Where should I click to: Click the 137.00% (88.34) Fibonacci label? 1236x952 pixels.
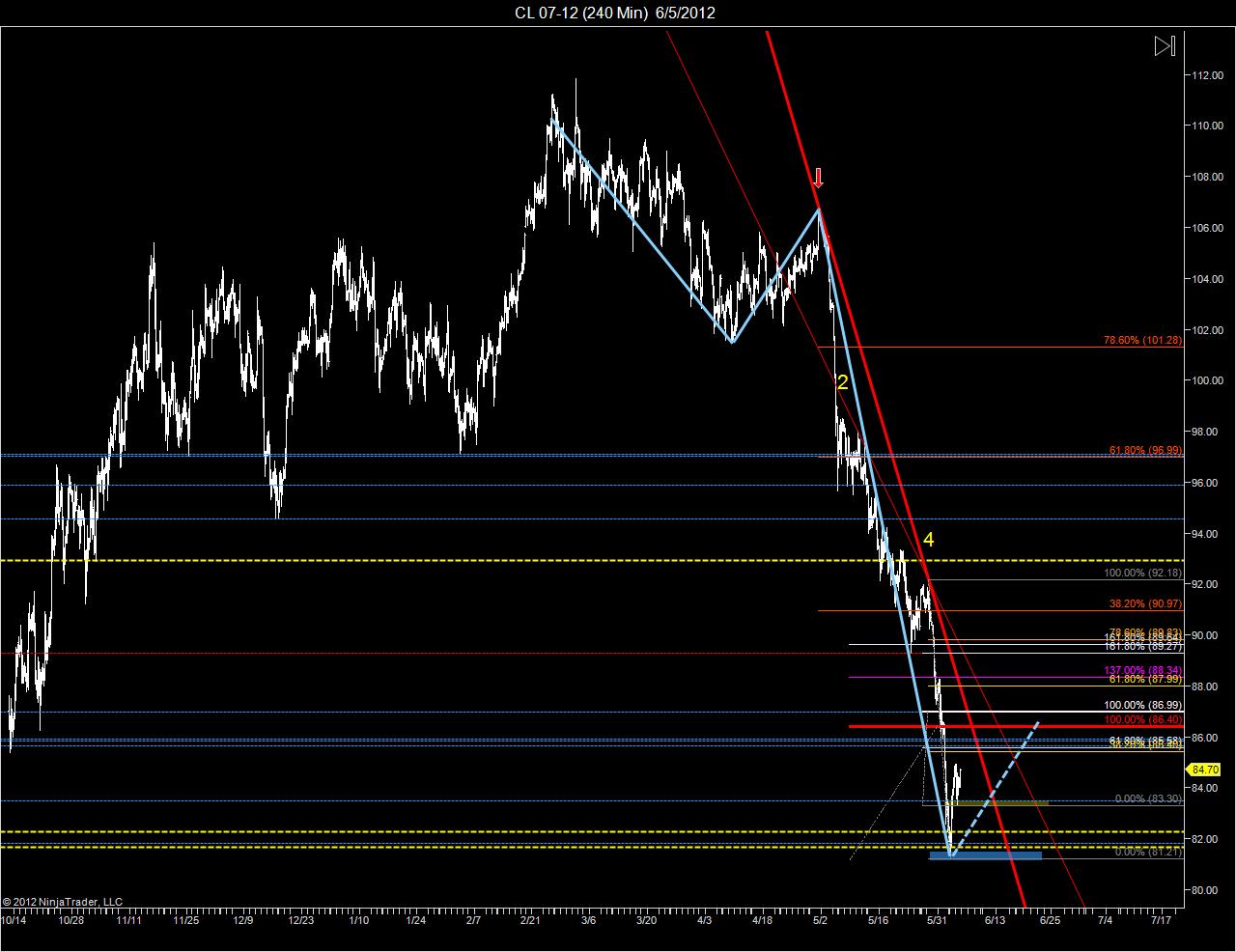coord(1142,670)
